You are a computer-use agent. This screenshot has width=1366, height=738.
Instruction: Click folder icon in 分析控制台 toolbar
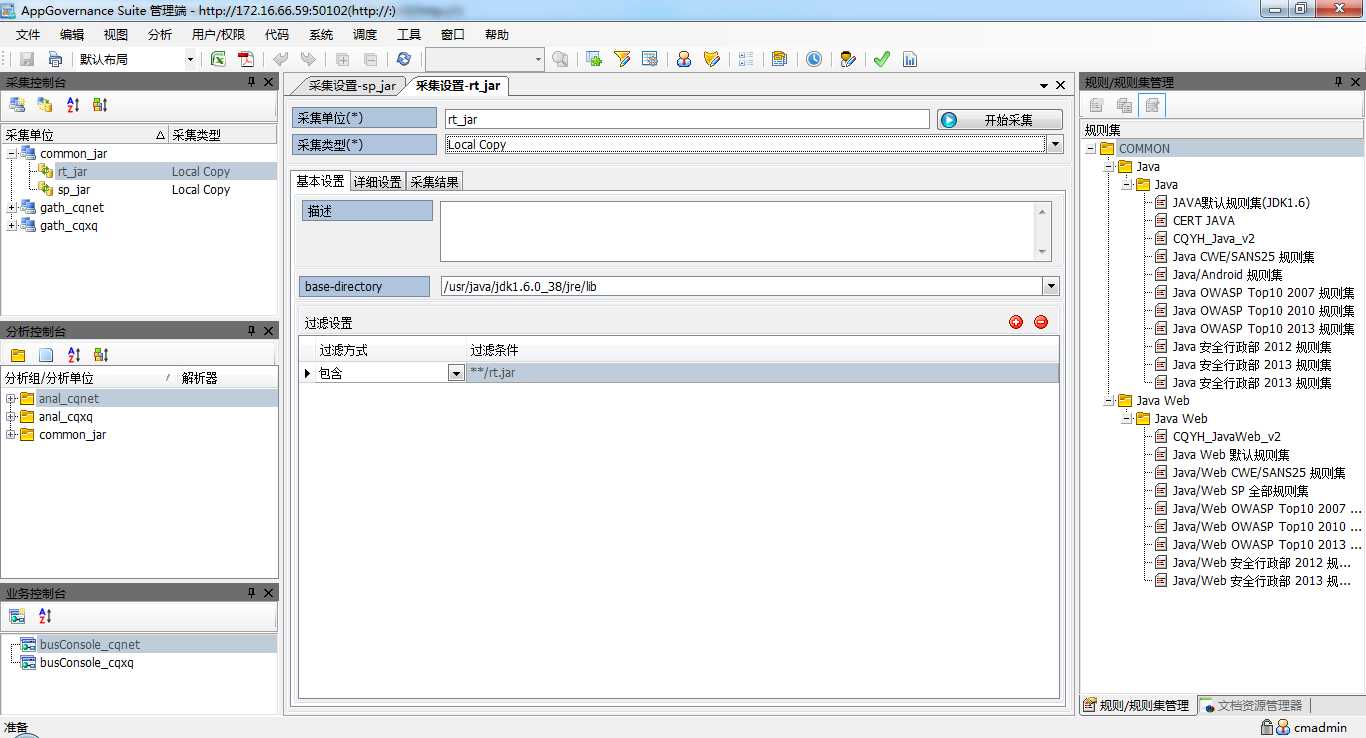tap(18, 355)
